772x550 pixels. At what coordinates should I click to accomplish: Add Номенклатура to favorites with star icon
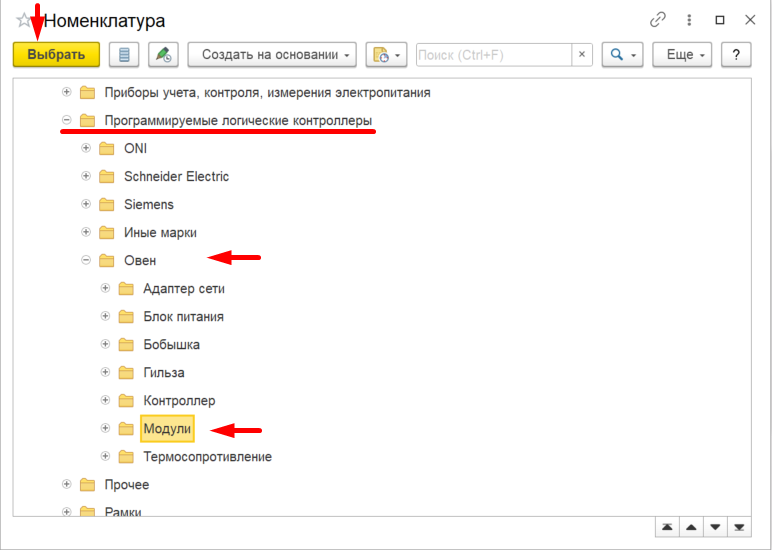click(23, 20)
